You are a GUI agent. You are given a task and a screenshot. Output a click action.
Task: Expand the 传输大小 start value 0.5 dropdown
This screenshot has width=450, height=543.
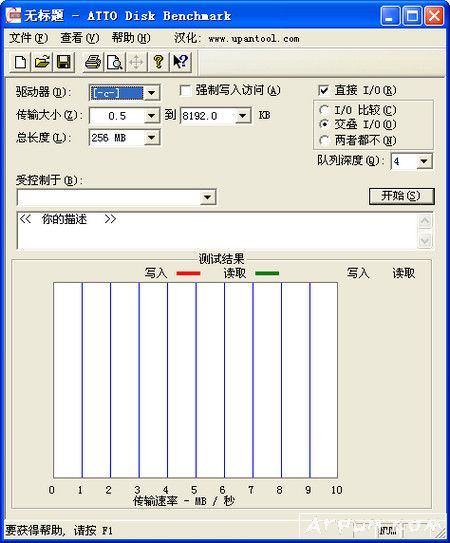coord(151,116)
